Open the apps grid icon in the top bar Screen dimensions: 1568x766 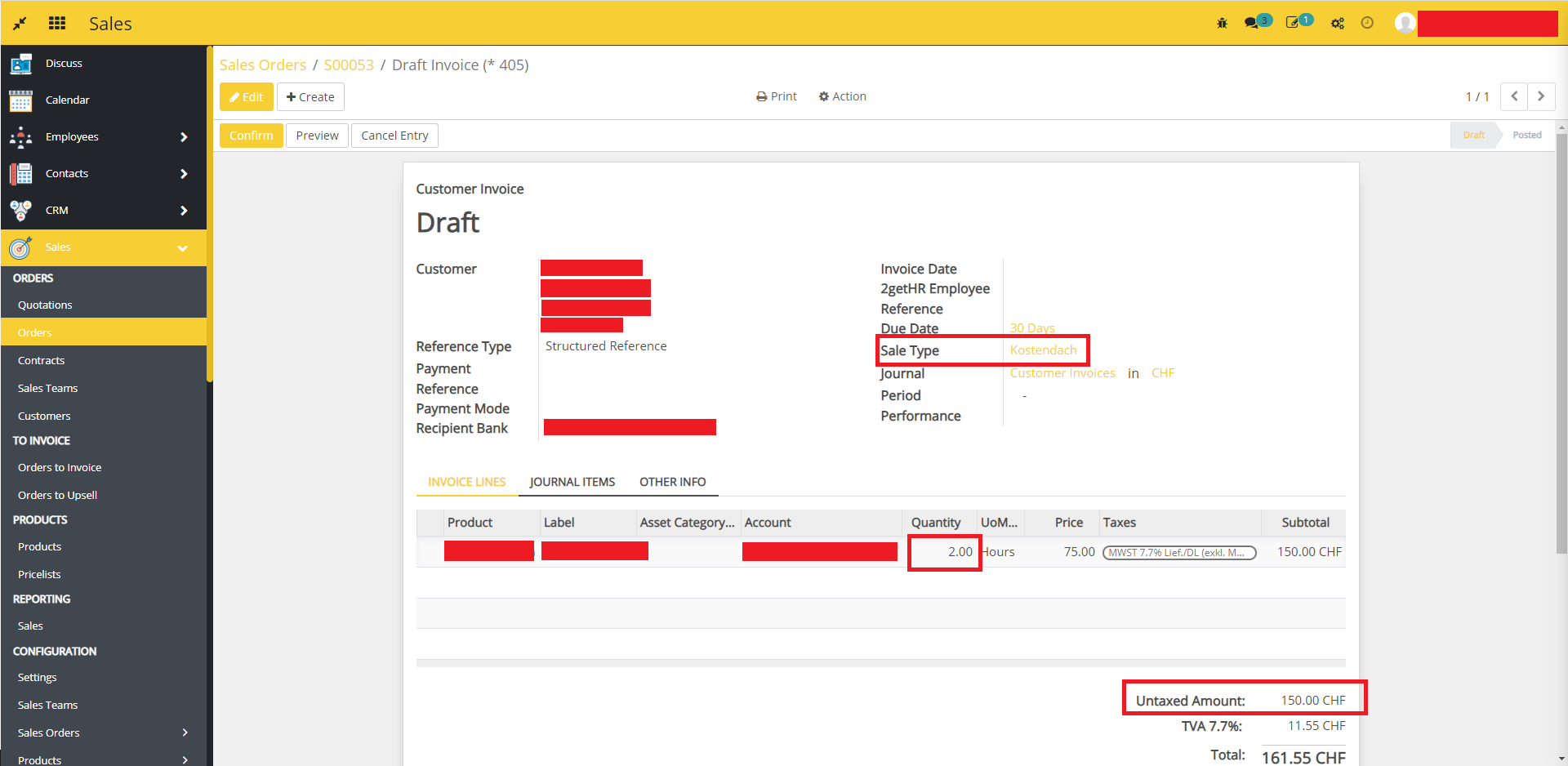56,23
